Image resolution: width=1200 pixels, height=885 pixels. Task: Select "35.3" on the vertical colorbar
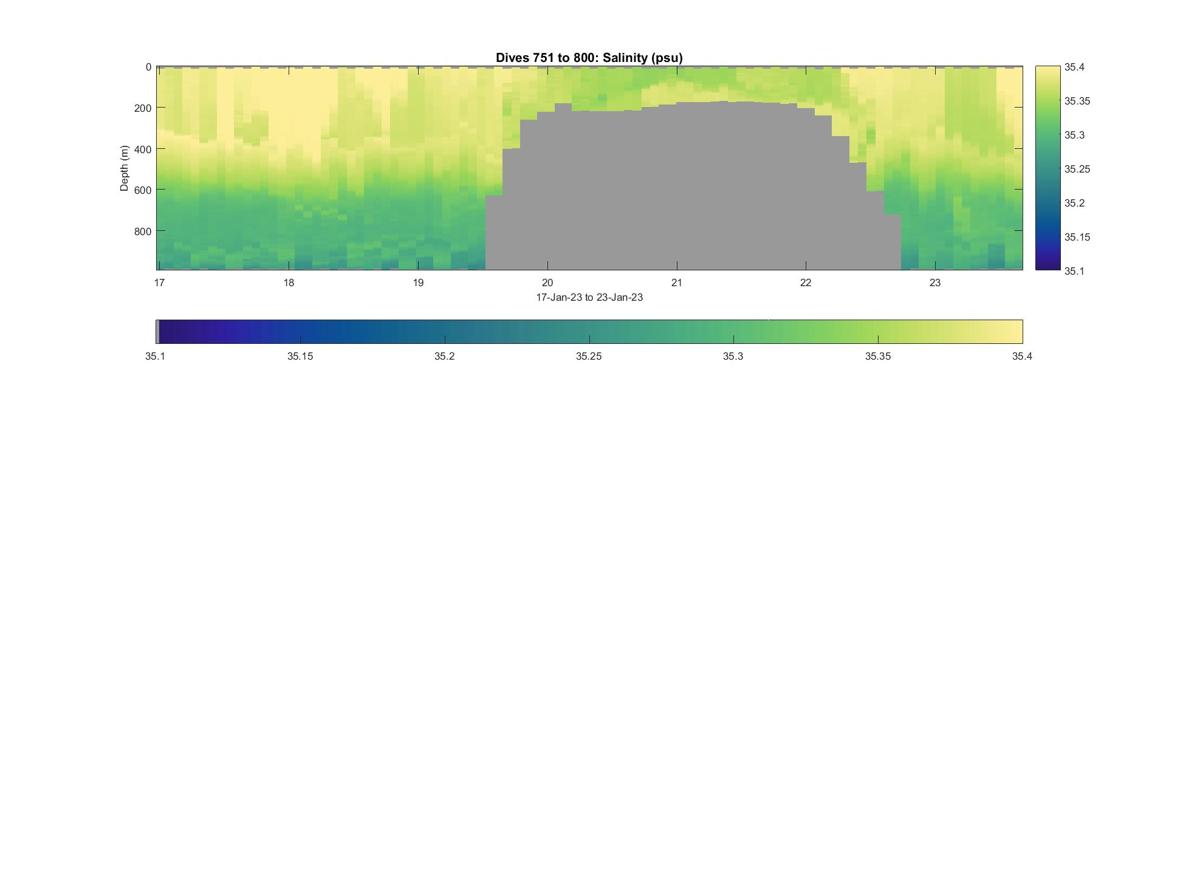tap(1075, 135)
